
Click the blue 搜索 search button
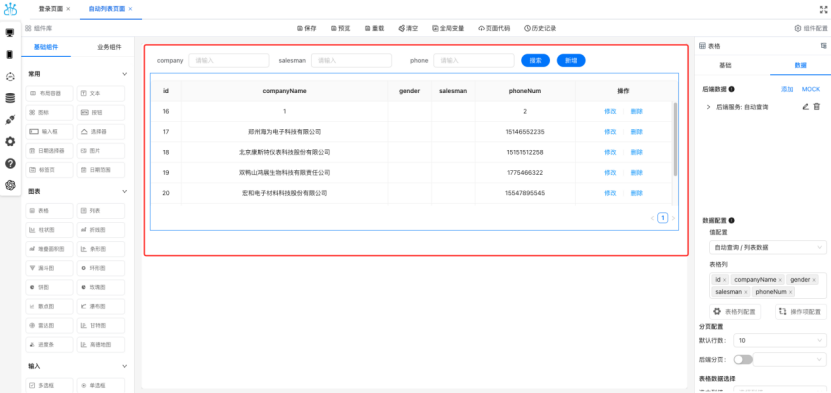(x=535, y=60)
